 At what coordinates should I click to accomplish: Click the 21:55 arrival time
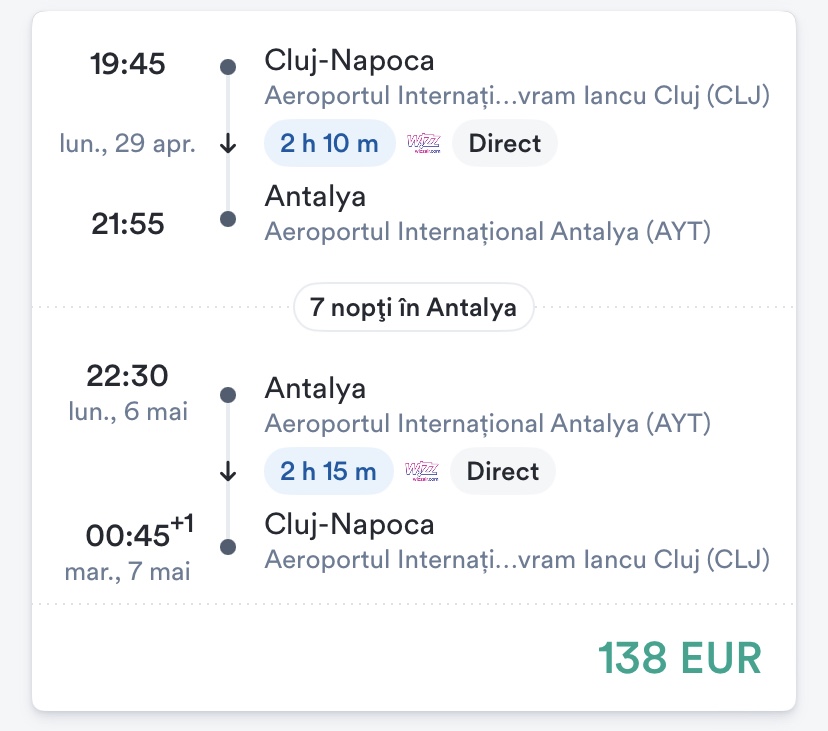point(128,225)
